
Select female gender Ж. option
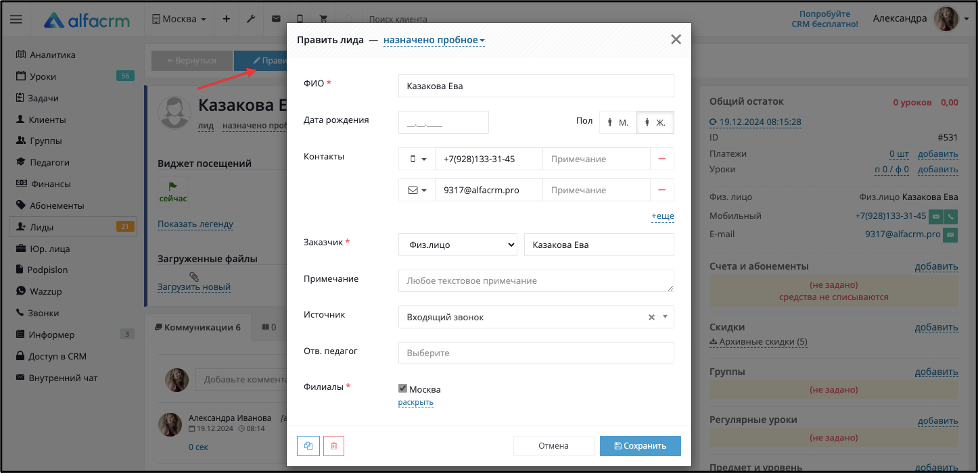(656, 122)
